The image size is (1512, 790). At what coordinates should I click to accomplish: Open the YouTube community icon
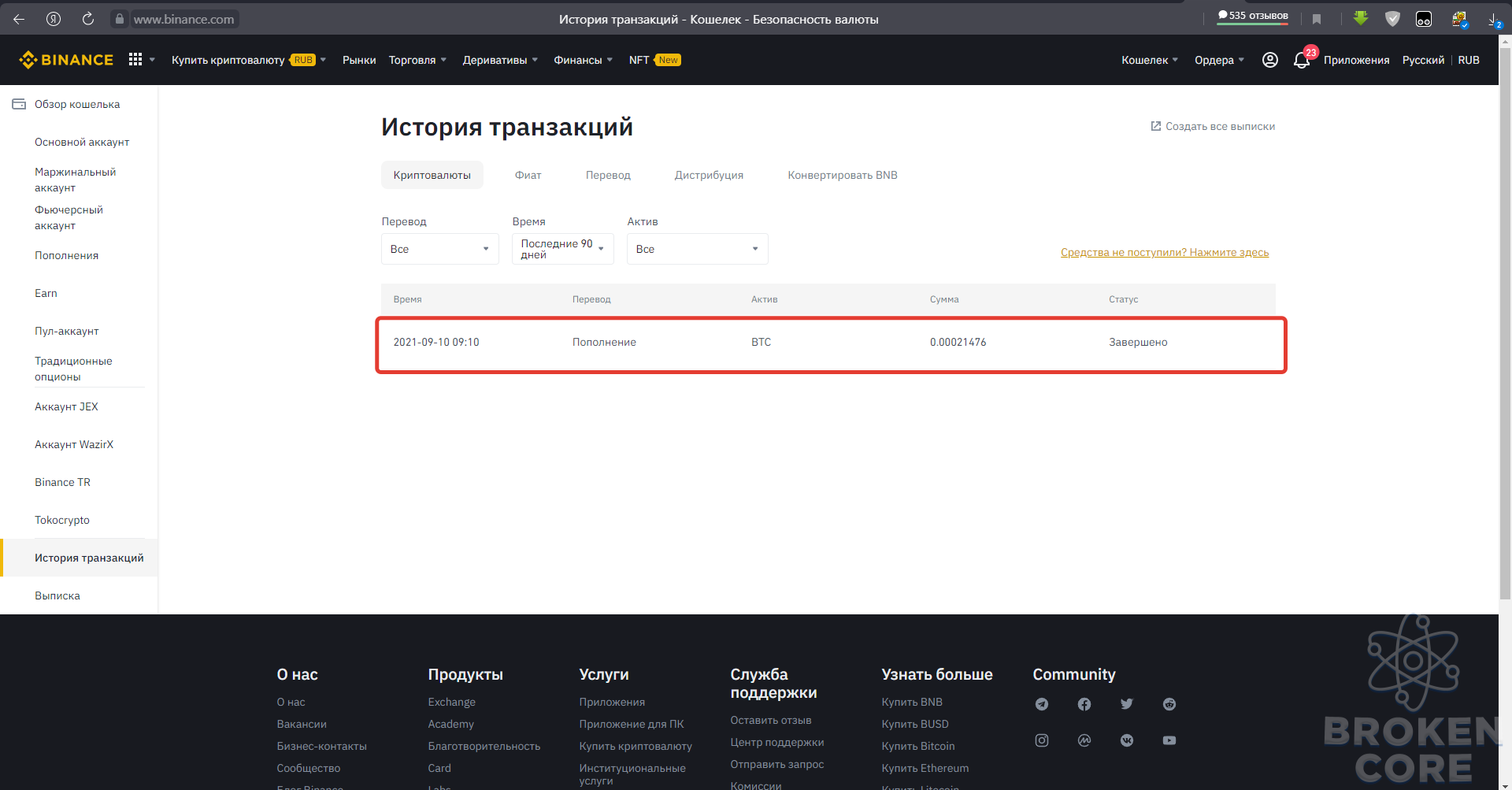[1169, 740]
